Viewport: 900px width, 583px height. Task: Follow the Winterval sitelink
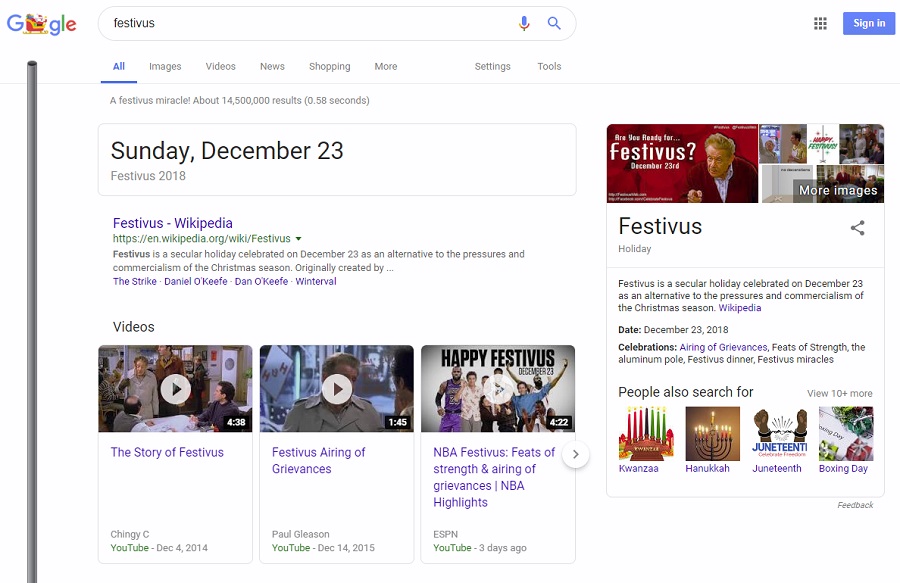click(x=316, y=282)
